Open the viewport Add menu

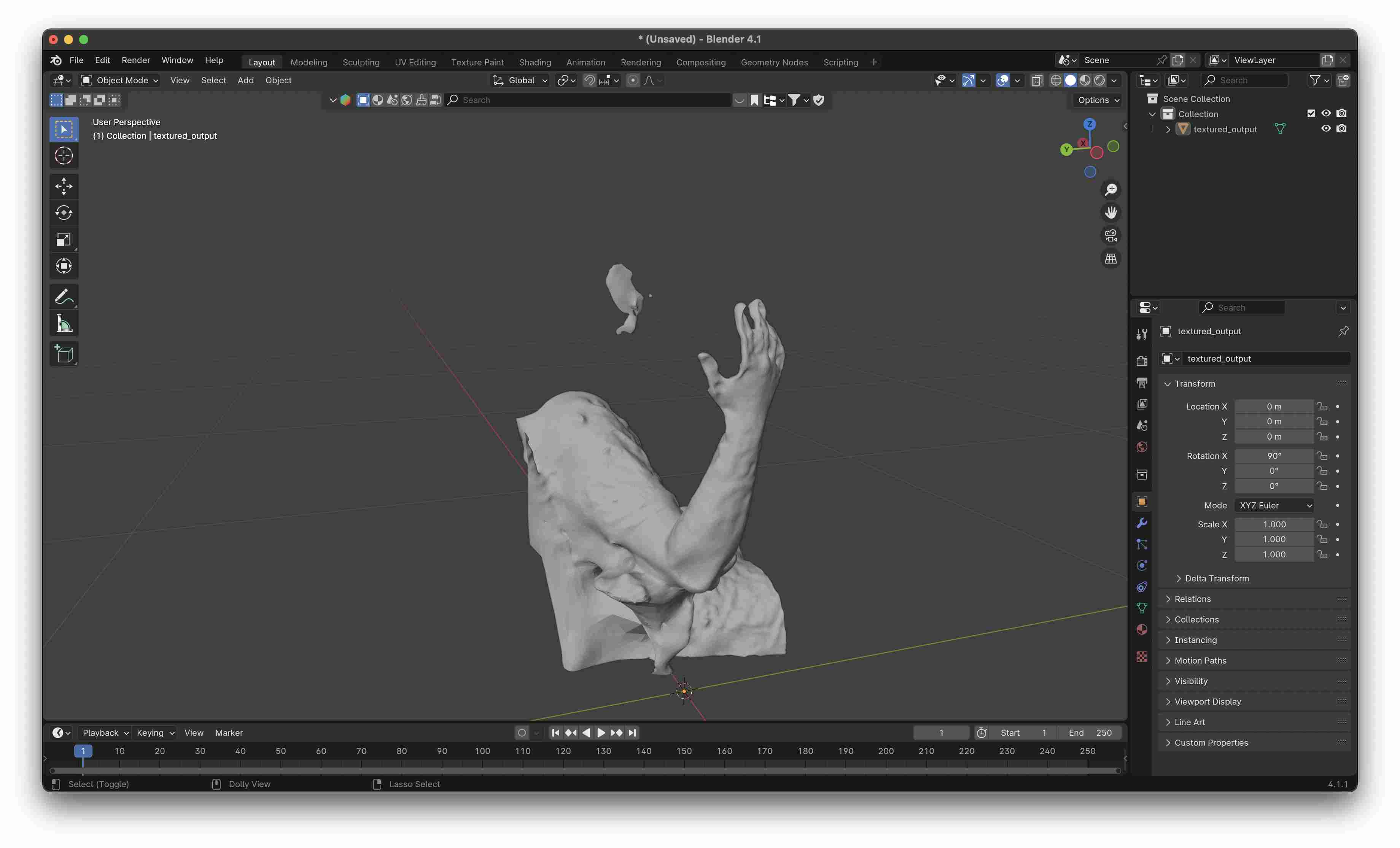pyautogui.click(x=245, y=81)
